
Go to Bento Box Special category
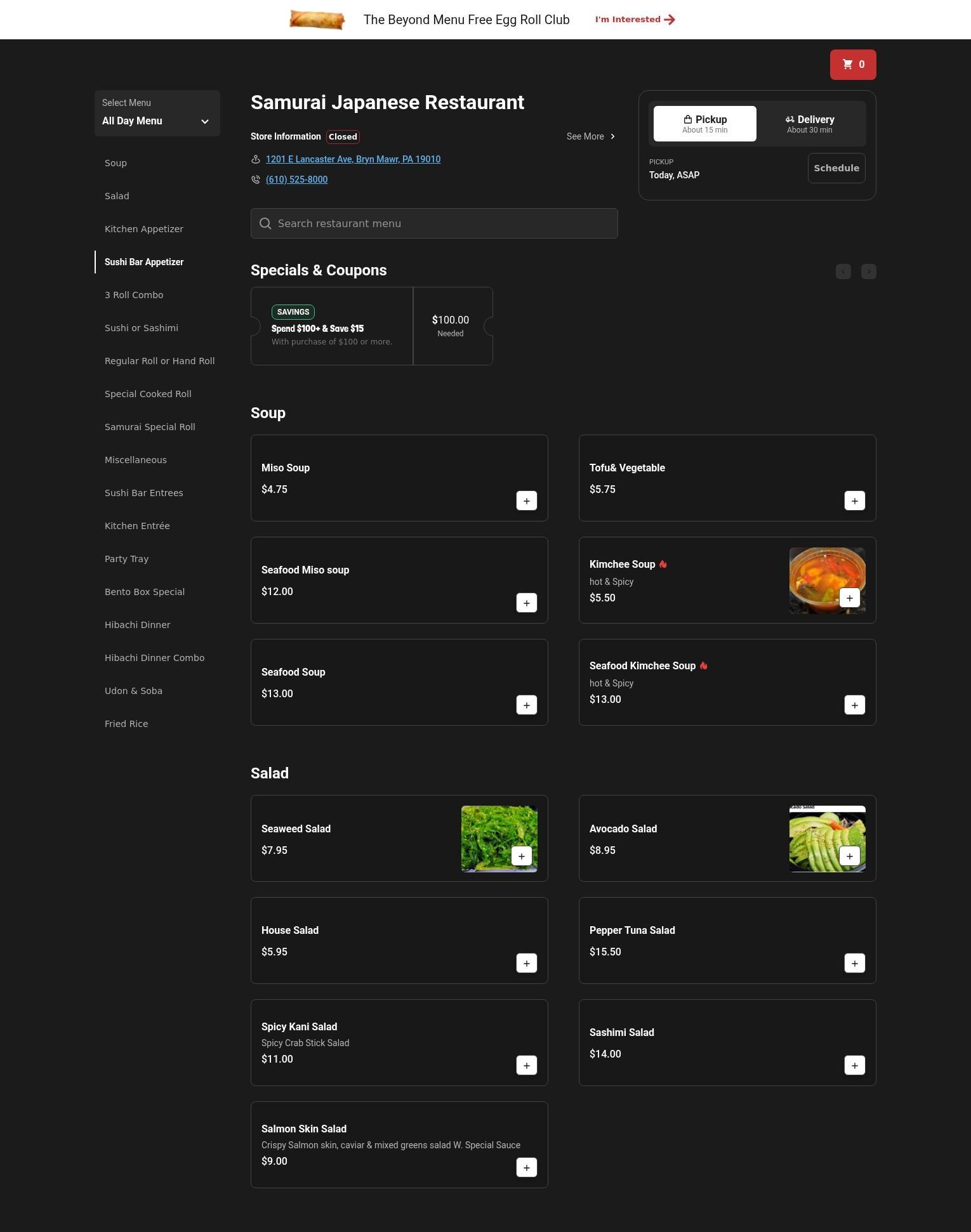[144, 592]
